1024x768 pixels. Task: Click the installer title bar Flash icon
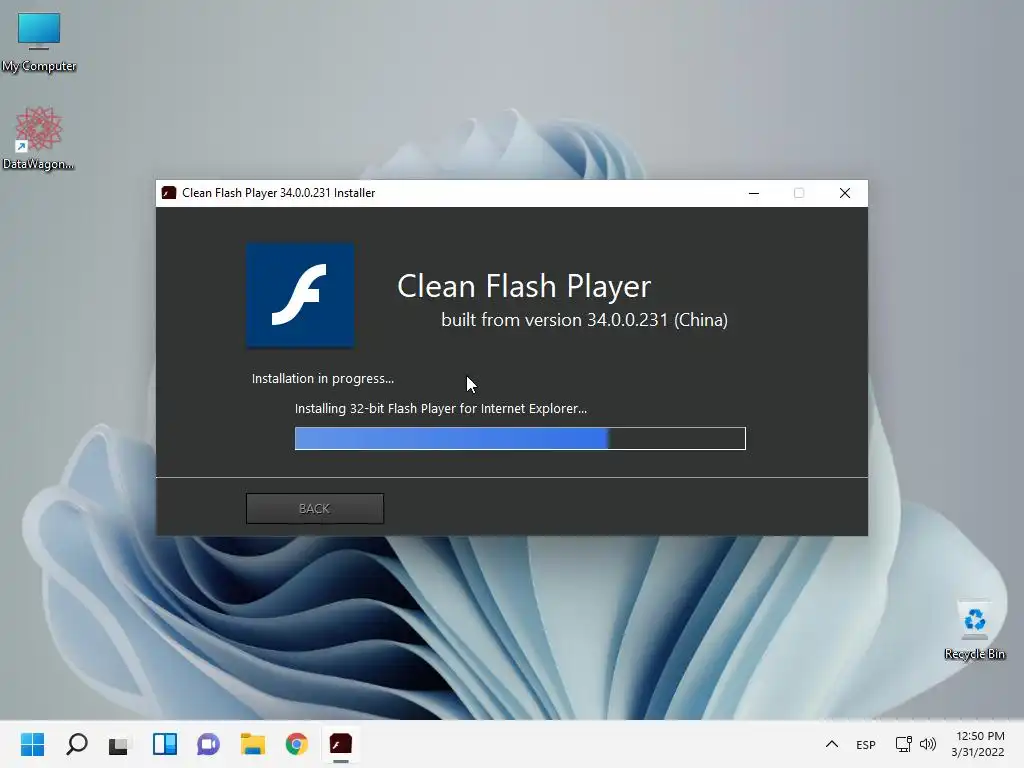coord(169,193)
